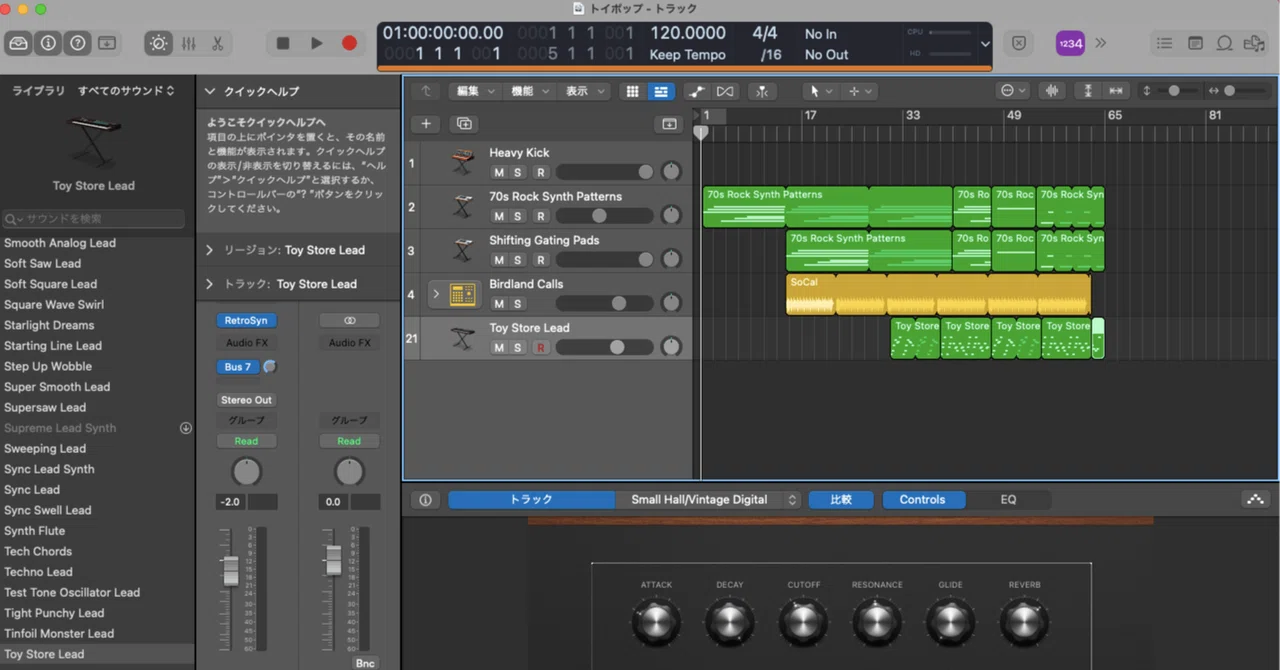This screenshot has height=670, width=1280.
Task: Show more control bar items via double arrow
Action: [x=1101, y=43]
